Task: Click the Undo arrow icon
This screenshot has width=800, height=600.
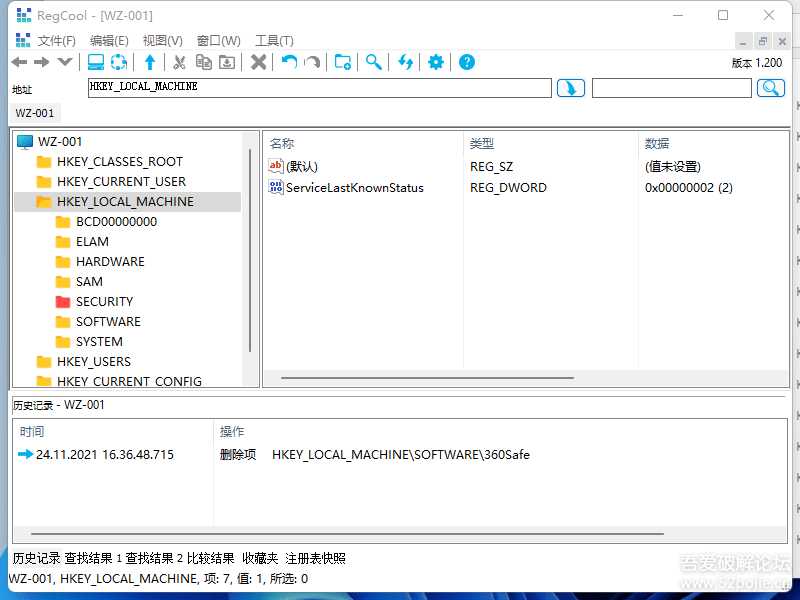Action: point(290,62)
